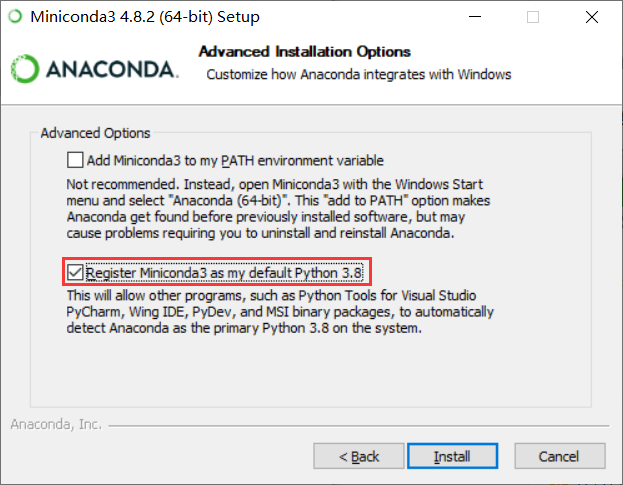Click the ANACONDA wordmark in the header
This screenshot has width=623, height=485.
click(110, 68)
